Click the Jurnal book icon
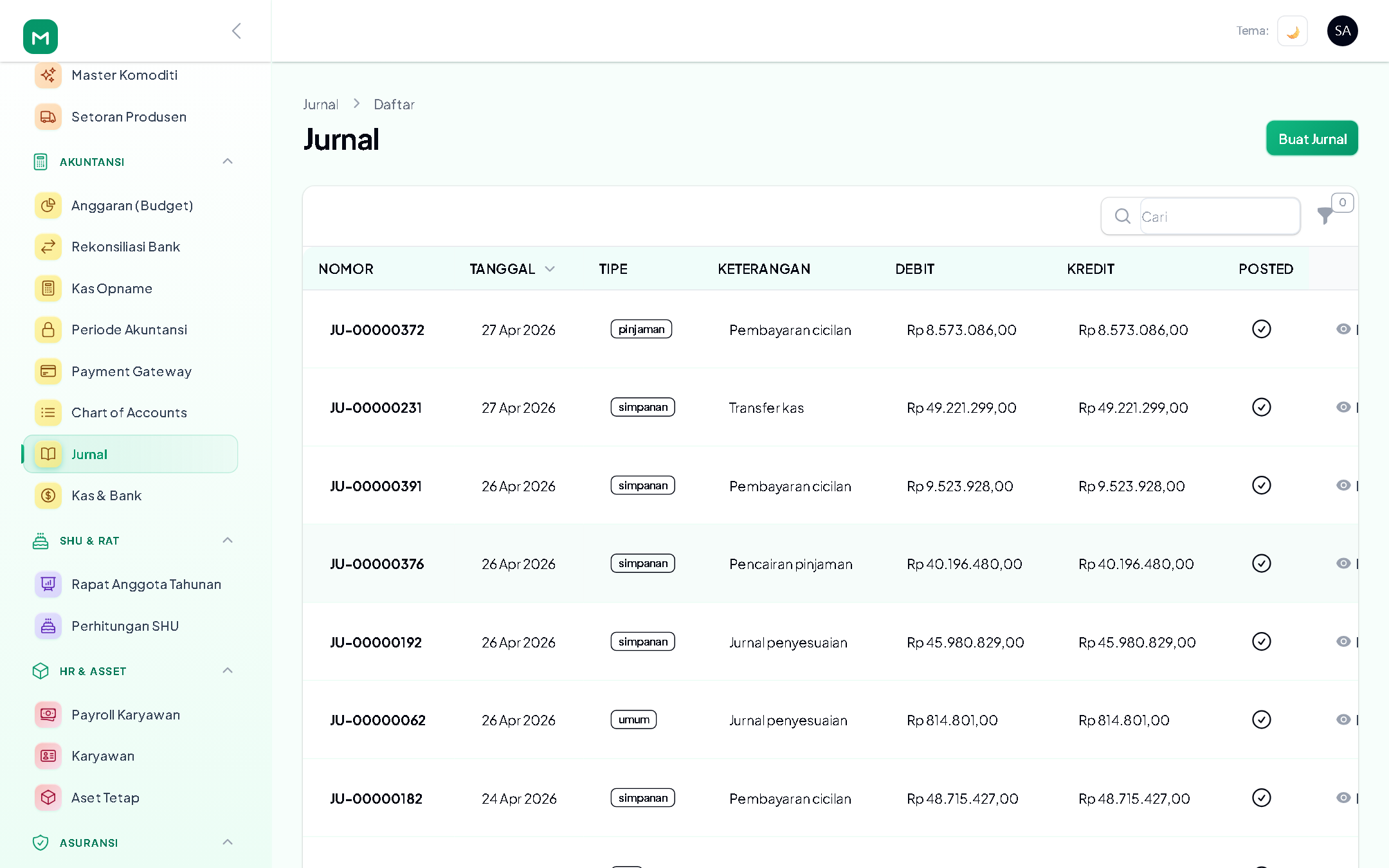The width and height of the screenshot is (1389, 868). click(x=48, y=455)
